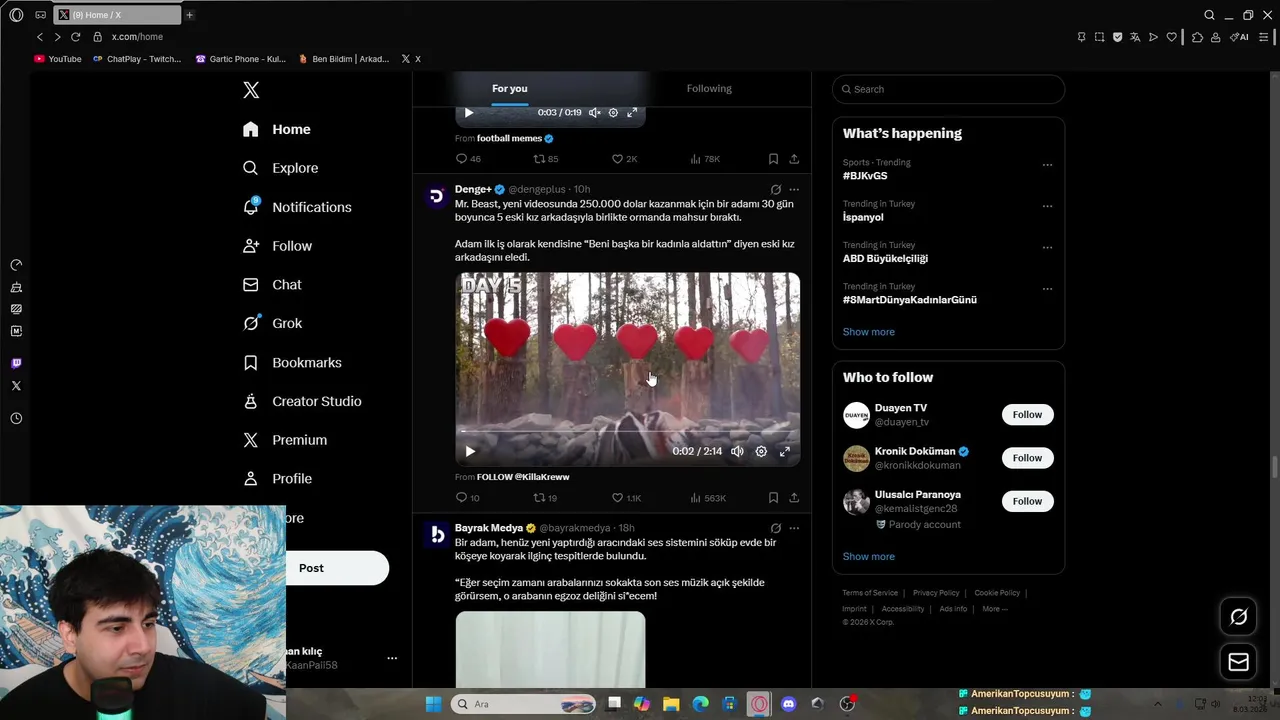View analytics of Denge+ post
Viewport: 1280px width, 720px height.
708,498
